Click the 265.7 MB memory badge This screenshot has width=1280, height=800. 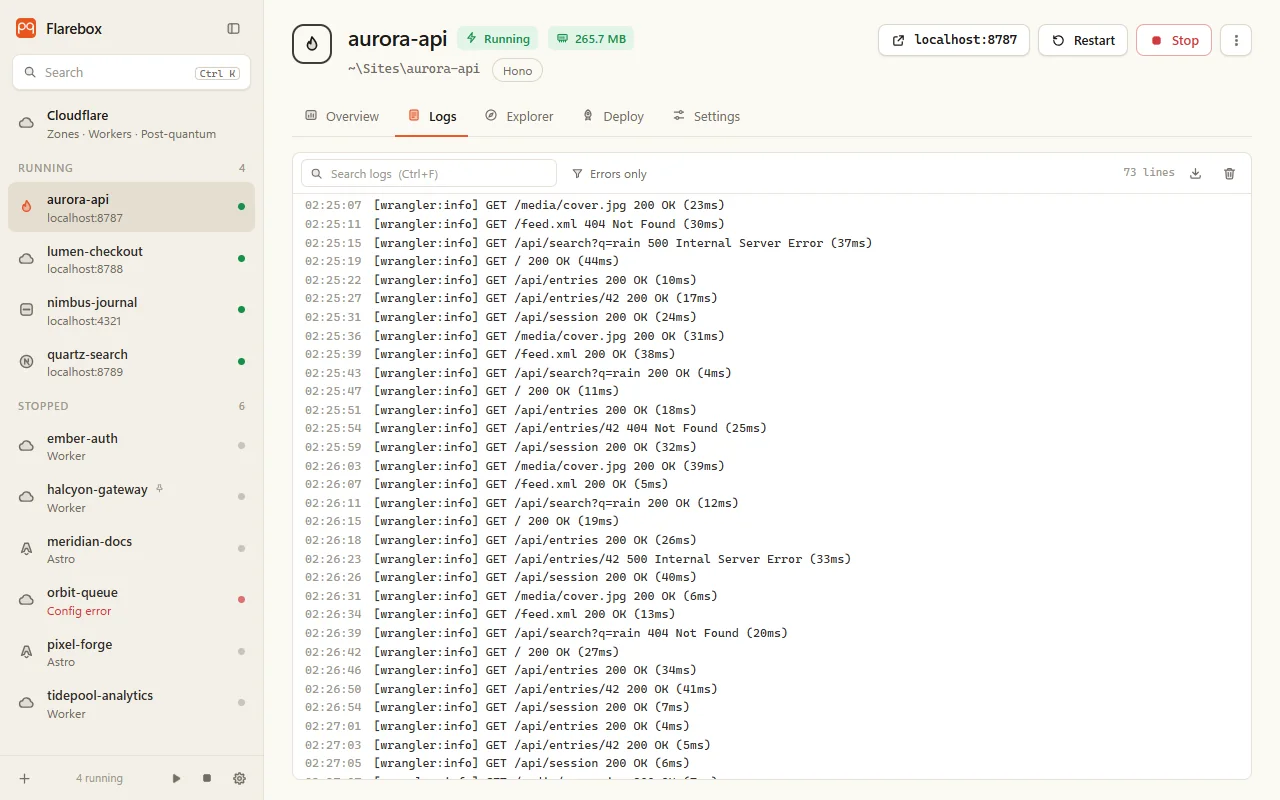tap(591, 39)
